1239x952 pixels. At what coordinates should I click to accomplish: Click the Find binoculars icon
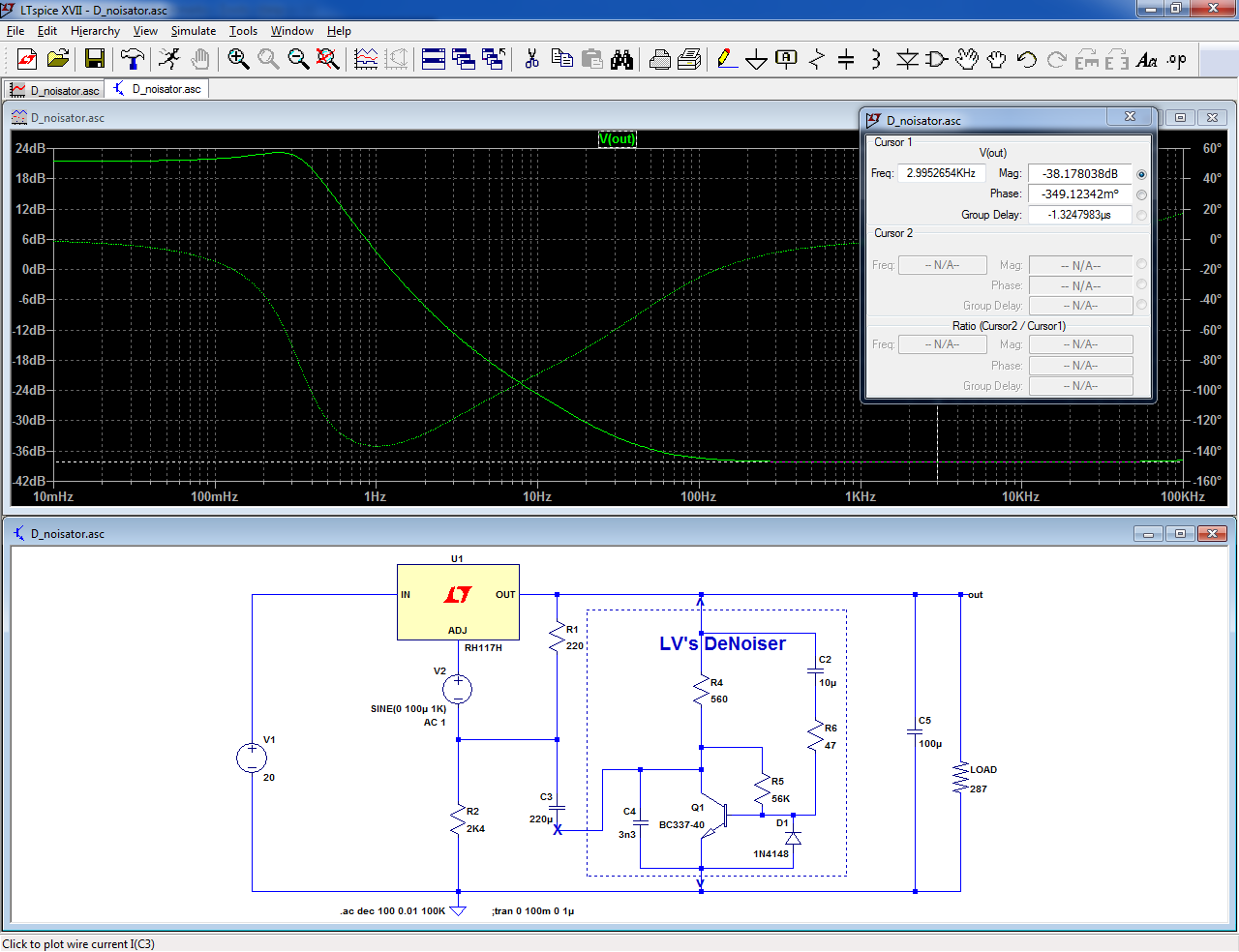[x=621, y=60]
